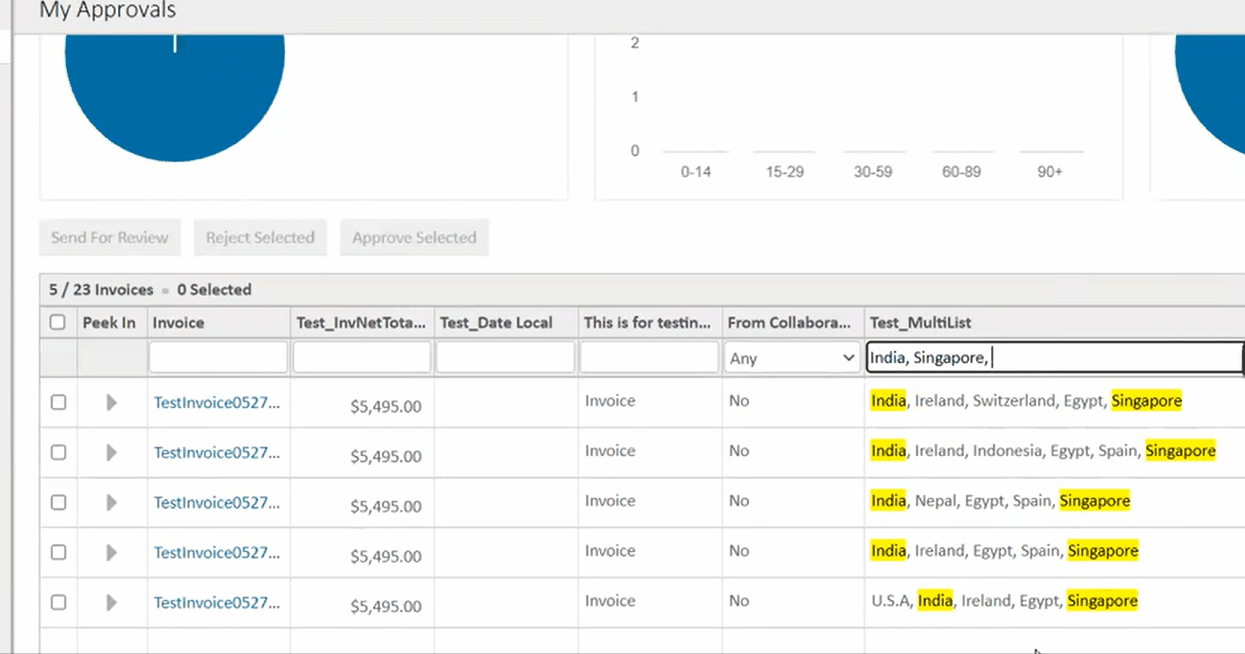Click the Test_InvNetTotal filter field
The image size is (1245, 654).
[362, 357]
